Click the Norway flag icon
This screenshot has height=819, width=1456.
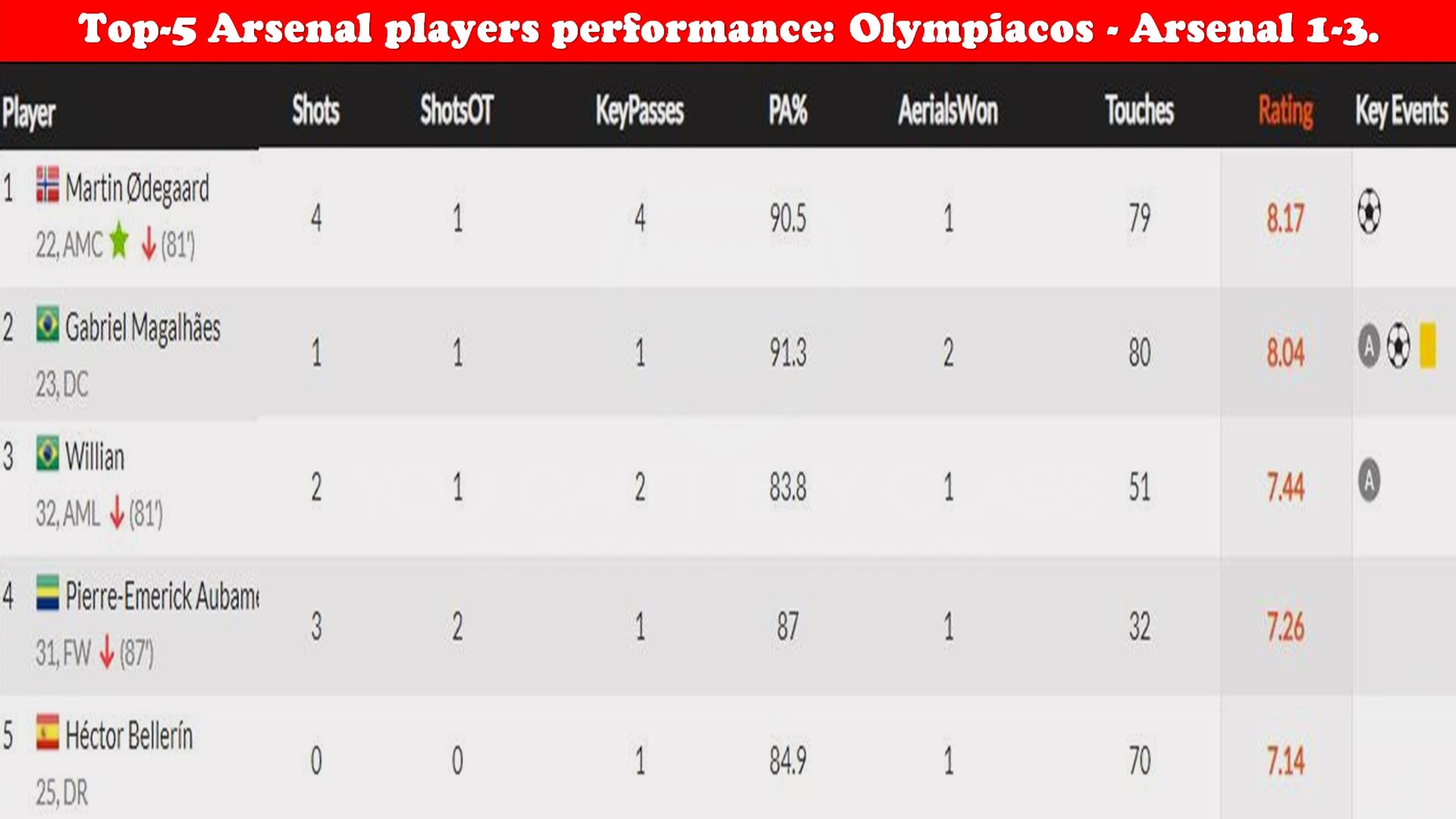click(47, 184)
